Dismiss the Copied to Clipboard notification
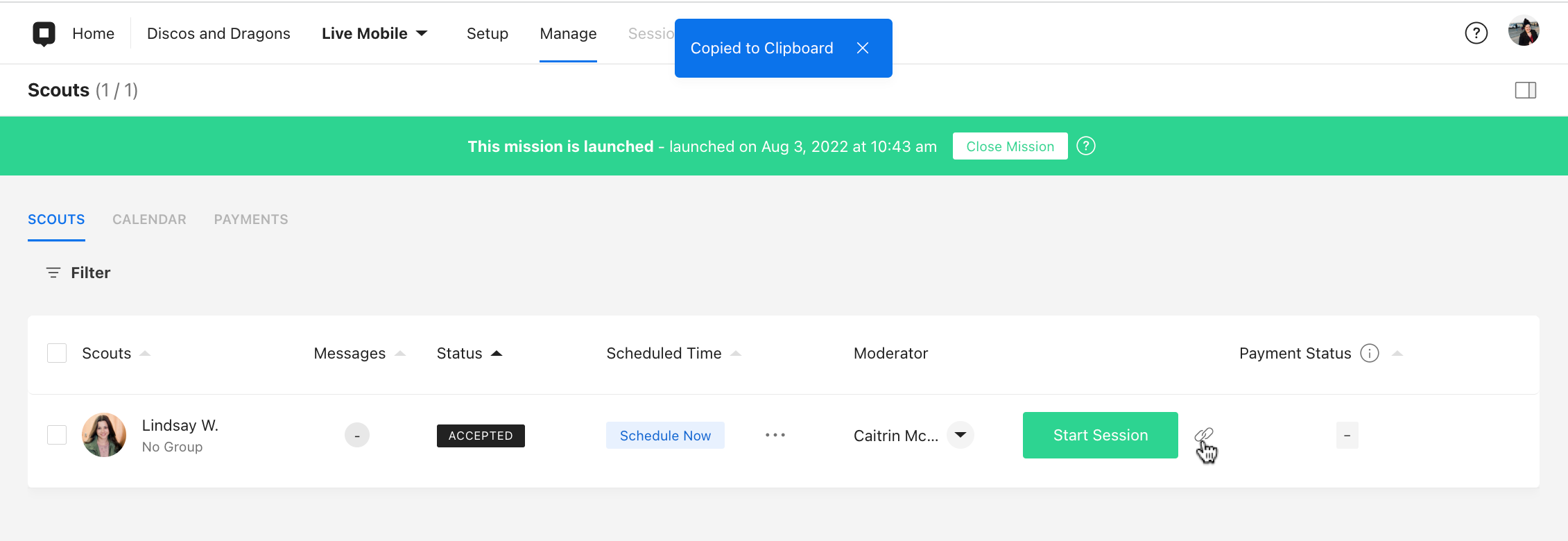The image size is (1568, 541). [862, 48]
